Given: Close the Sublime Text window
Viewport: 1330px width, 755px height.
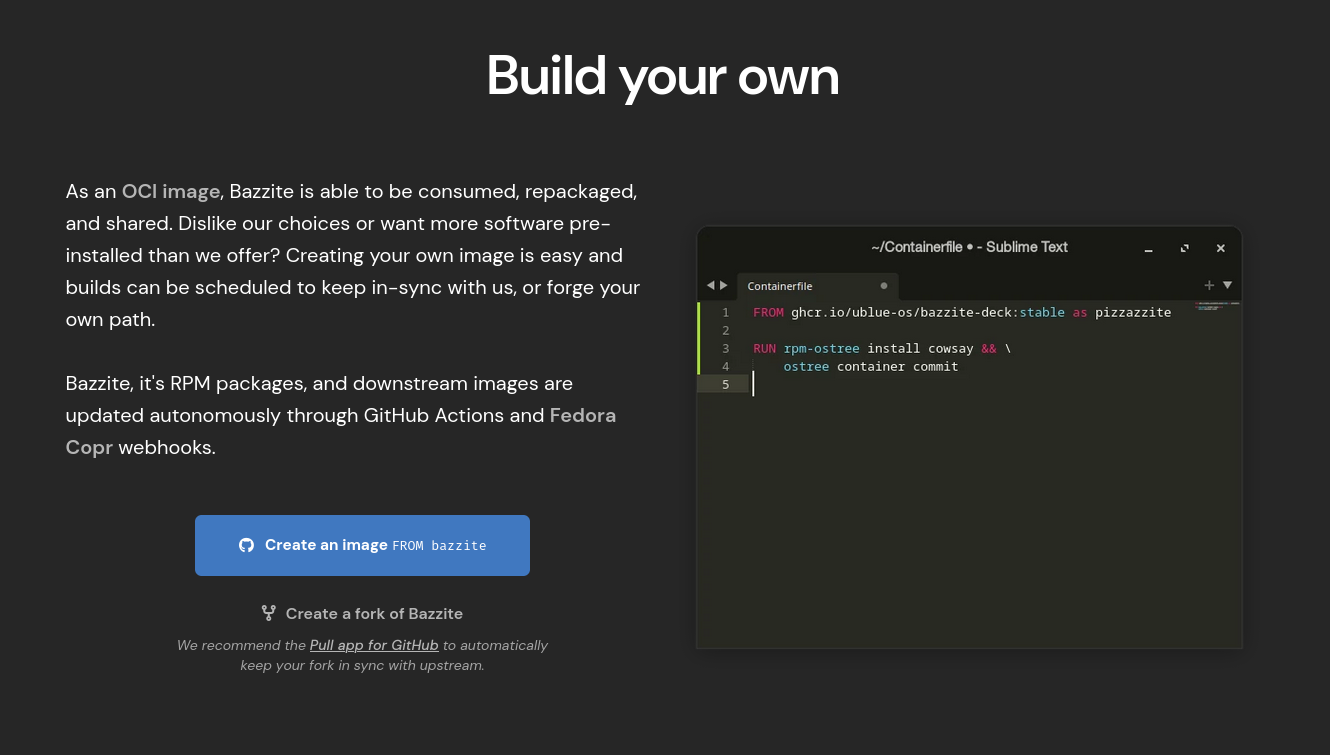Looking at the screenshot, I should (x=1221, y=248).
